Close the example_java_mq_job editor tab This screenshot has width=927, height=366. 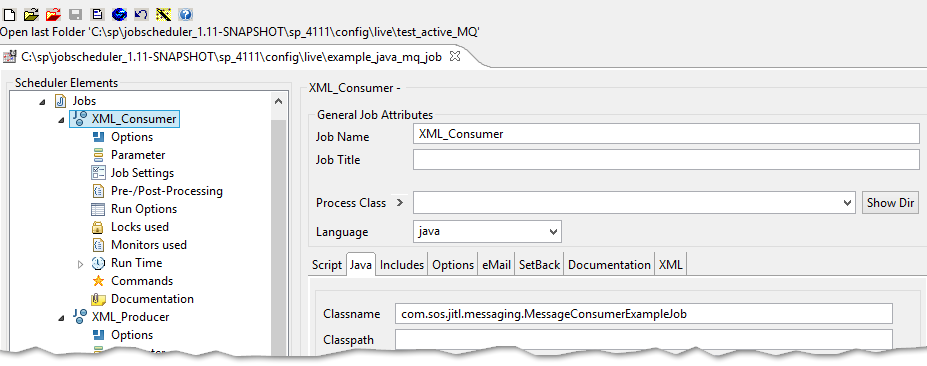[455, 57]
